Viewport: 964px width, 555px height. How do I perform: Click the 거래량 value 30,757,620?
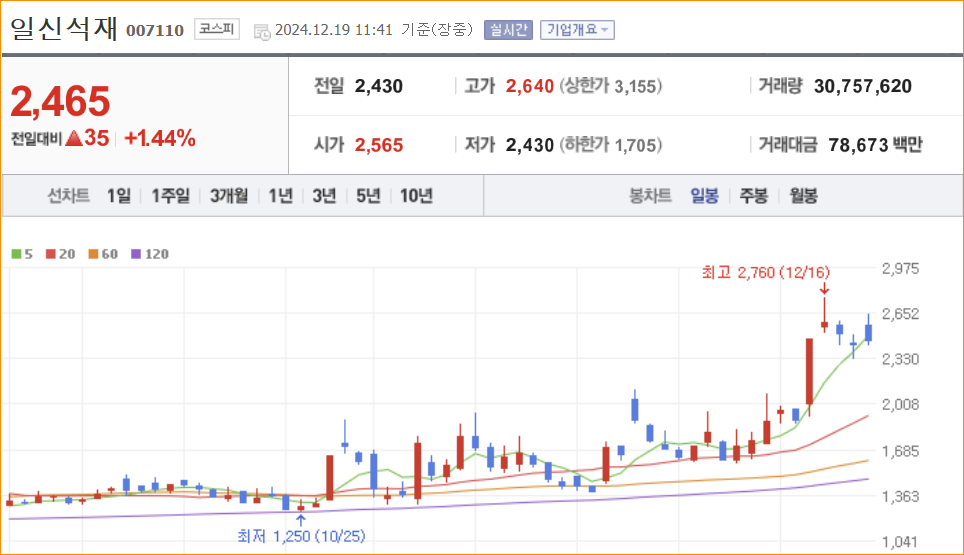[863, 86]
